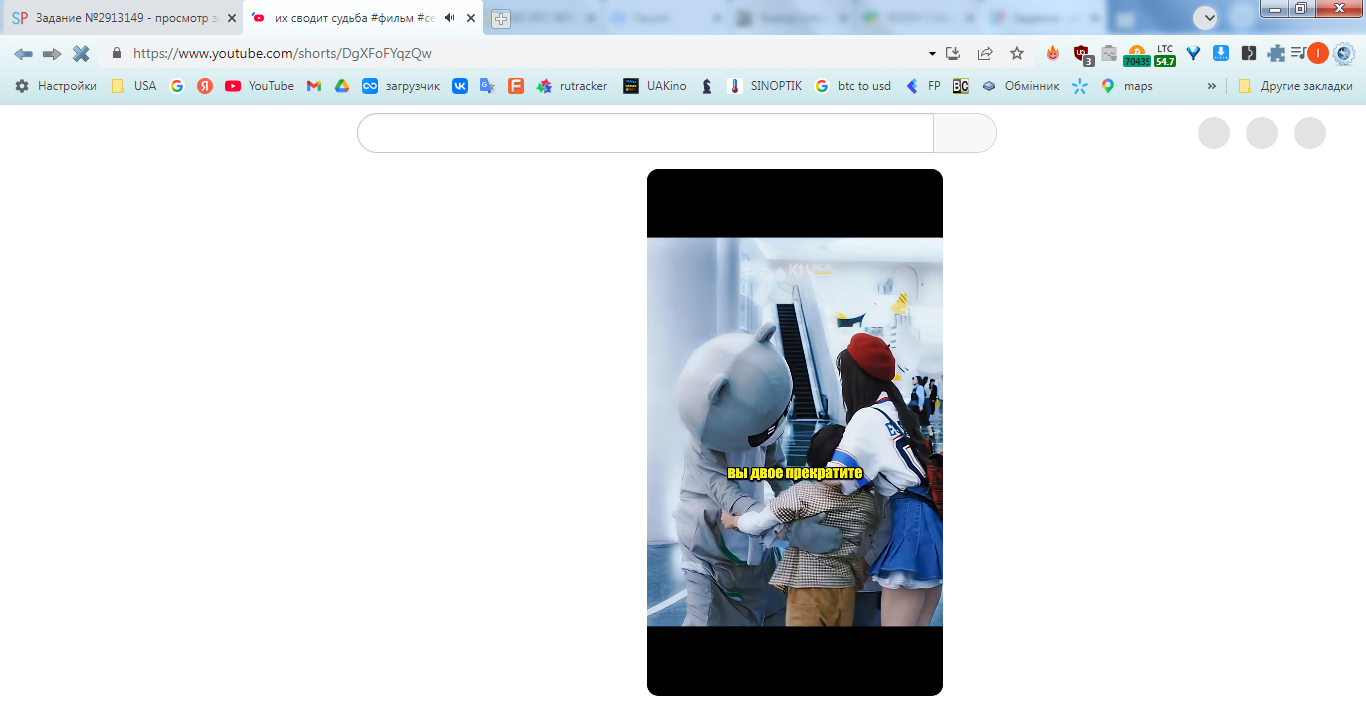Share this page from the address bar

(x=985, y=53)
